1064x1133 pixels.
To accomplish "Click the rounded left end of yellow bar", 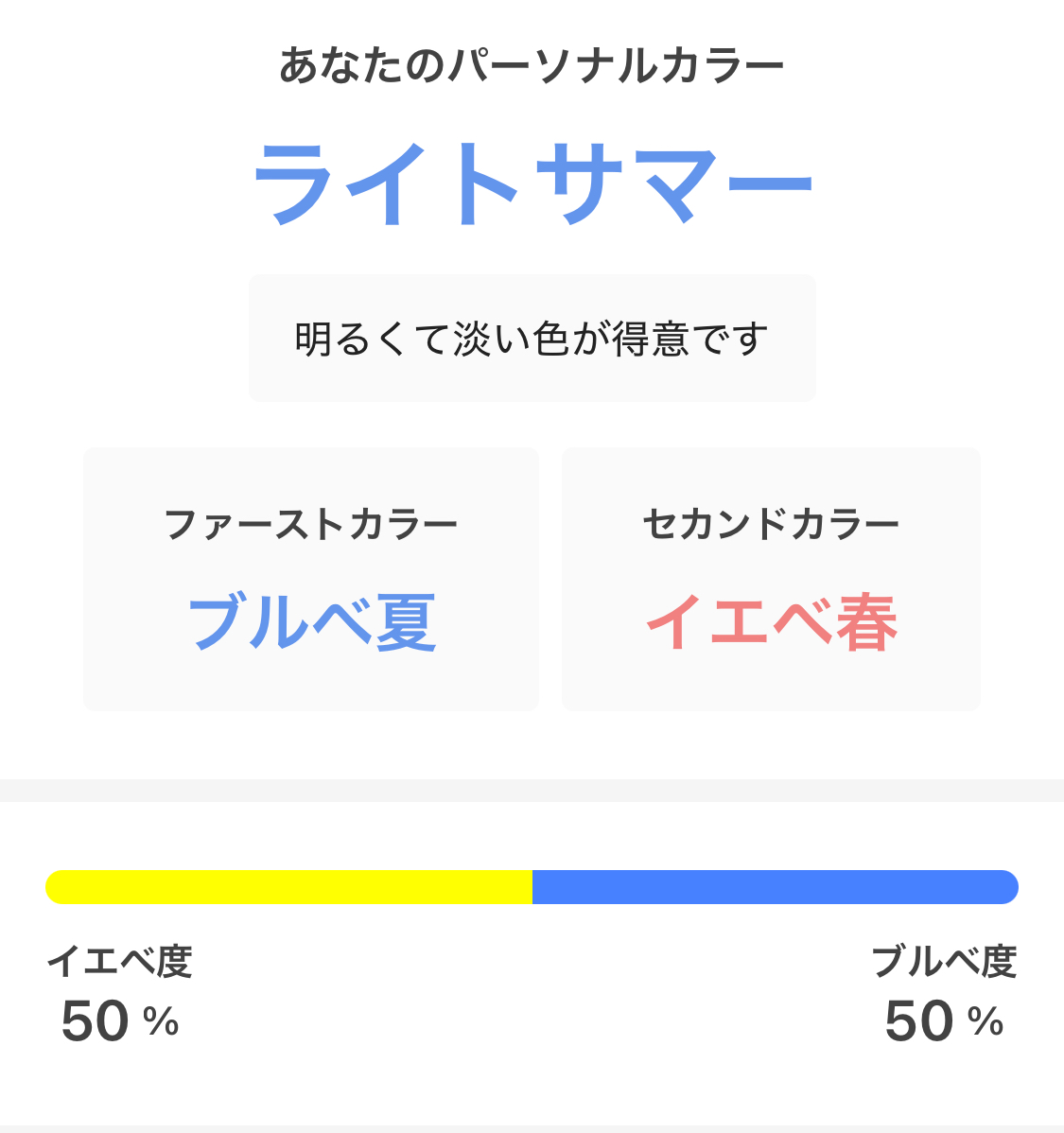I will tap(54, 886).
